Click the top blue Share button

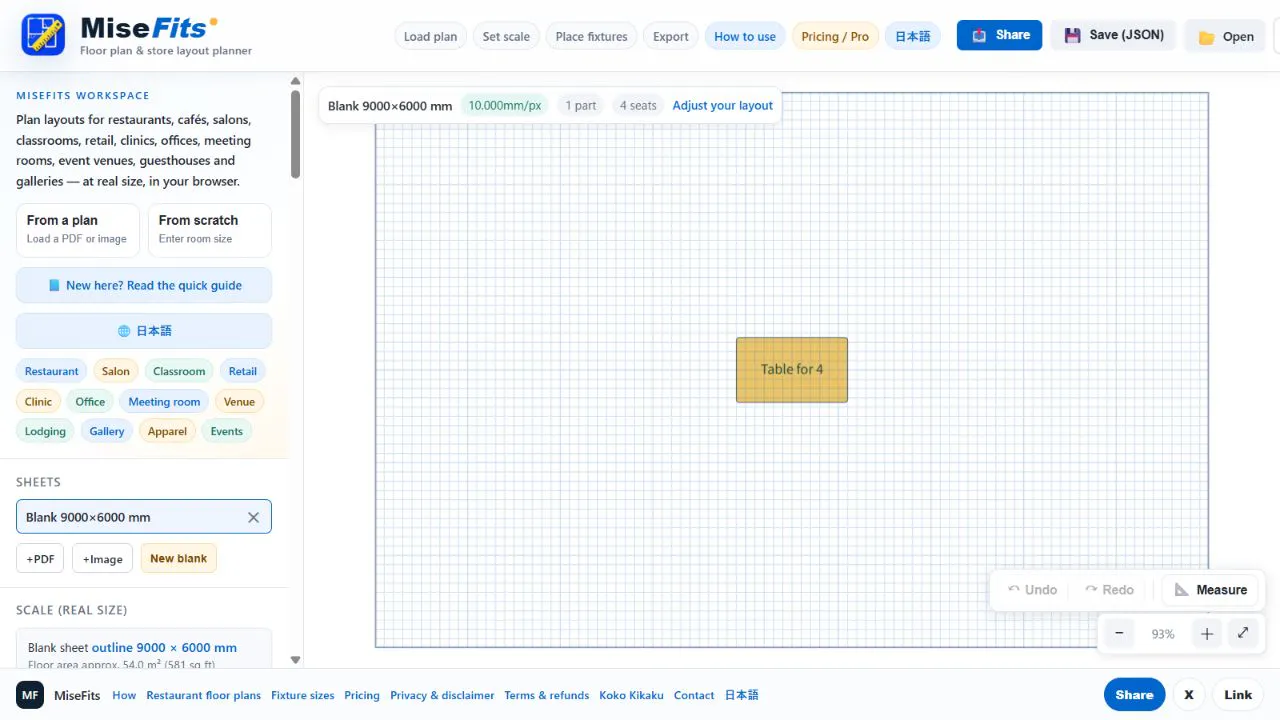(x=1000, y=35)
